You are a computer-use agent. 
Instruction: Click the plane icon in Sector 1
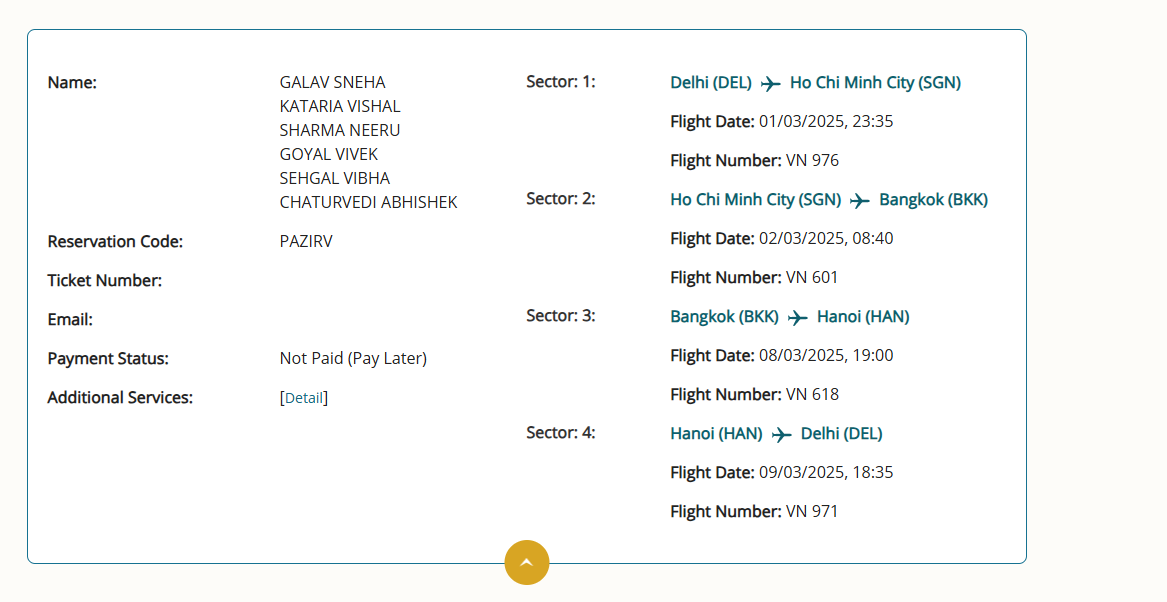(770, 83)
